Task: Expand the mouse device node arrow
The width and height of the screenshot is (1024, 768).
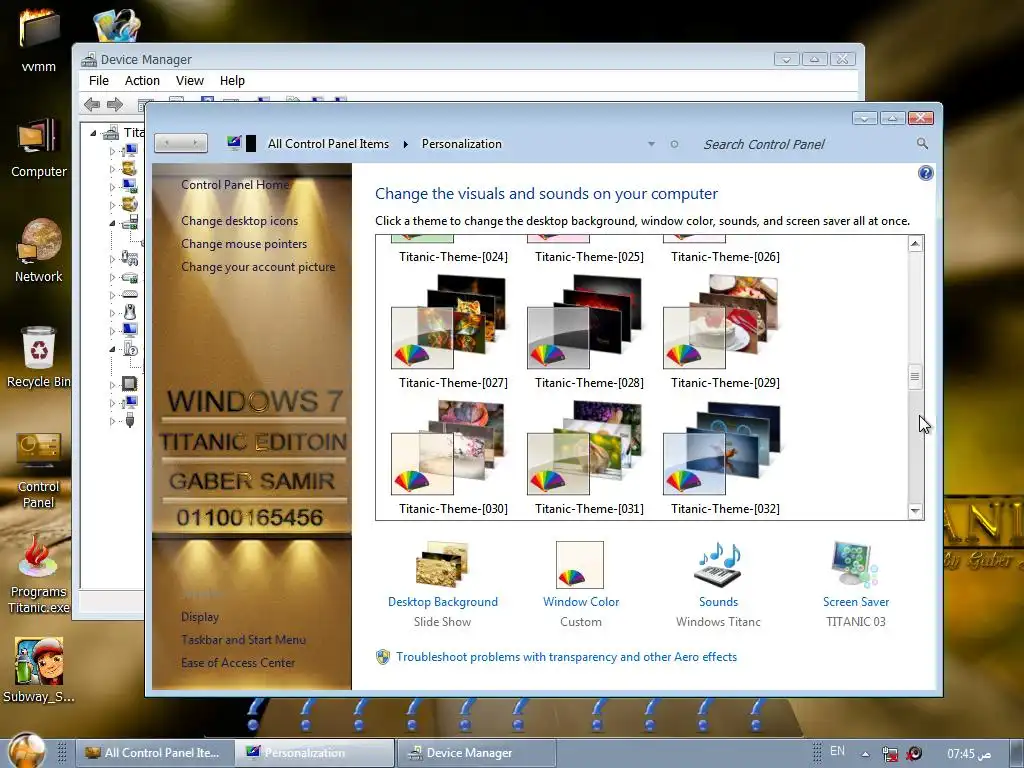Action: point(112,313)
